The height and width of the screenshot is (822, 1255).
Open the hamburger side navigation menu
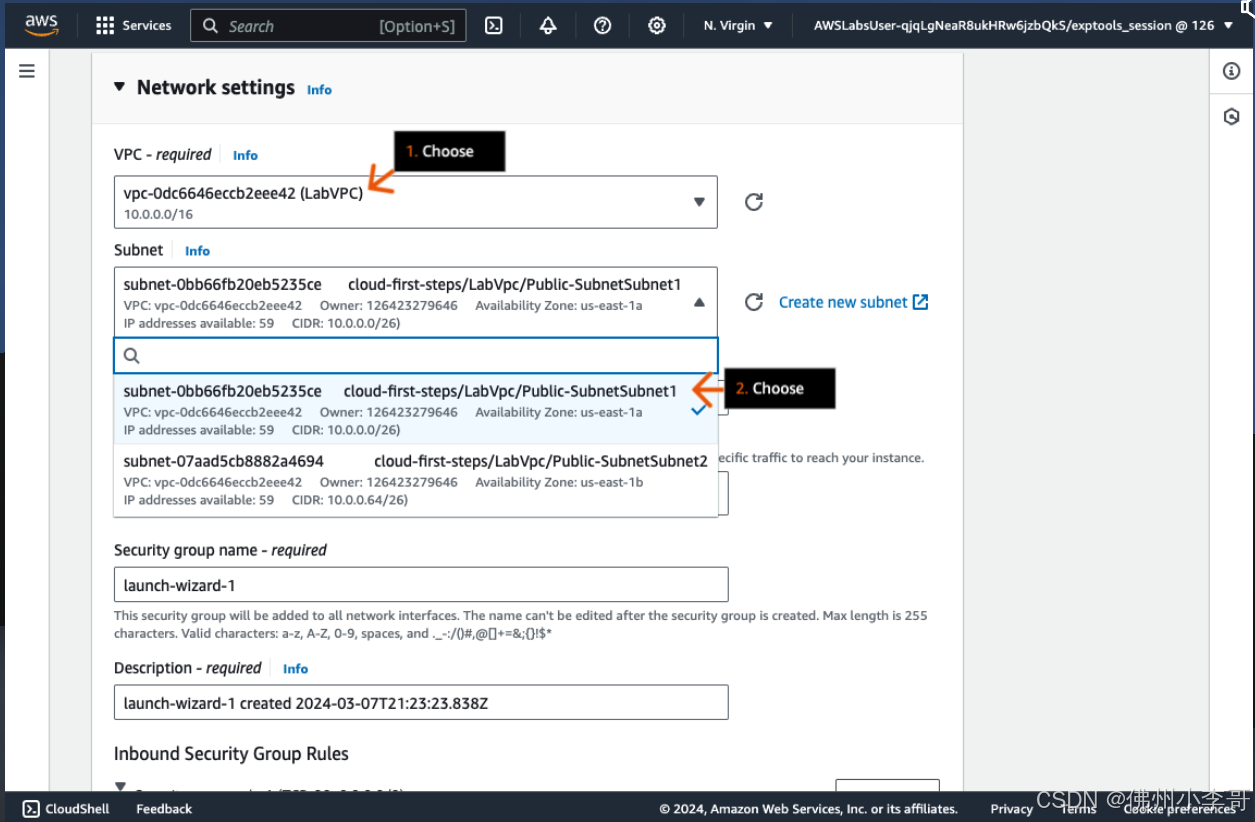tap(27, 71)
